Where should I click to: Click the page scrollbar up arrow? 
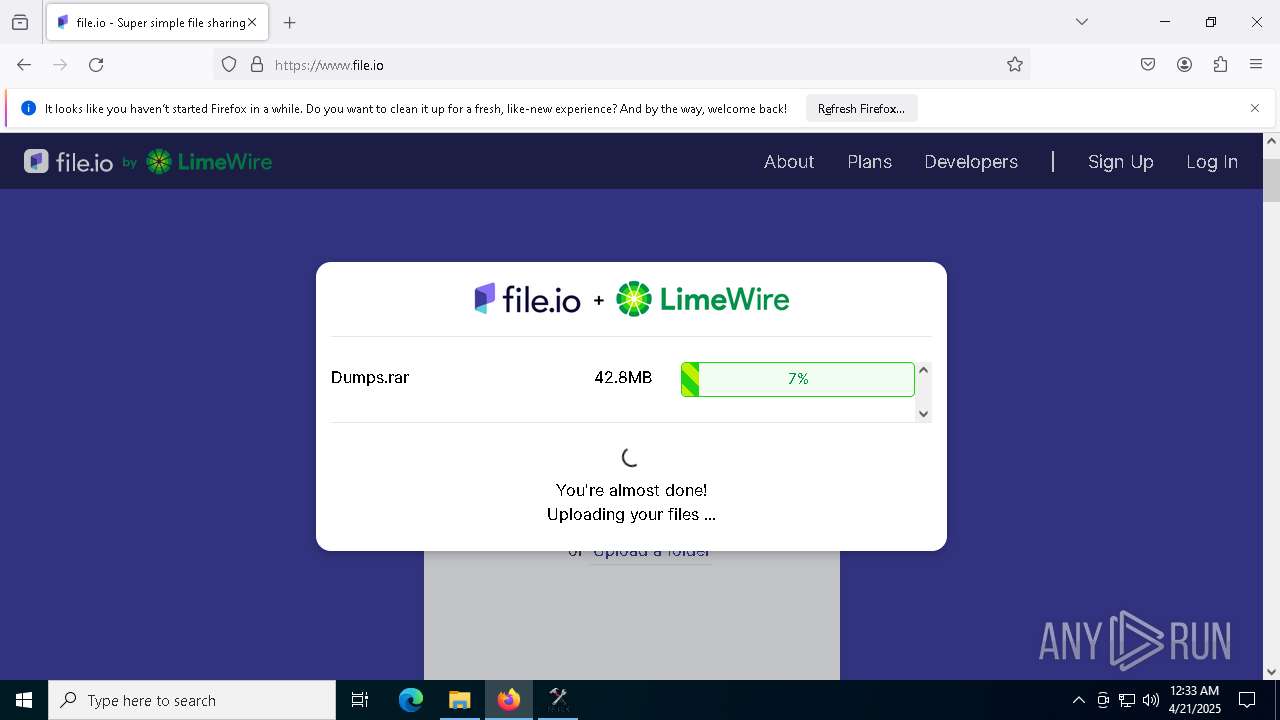1271,141
